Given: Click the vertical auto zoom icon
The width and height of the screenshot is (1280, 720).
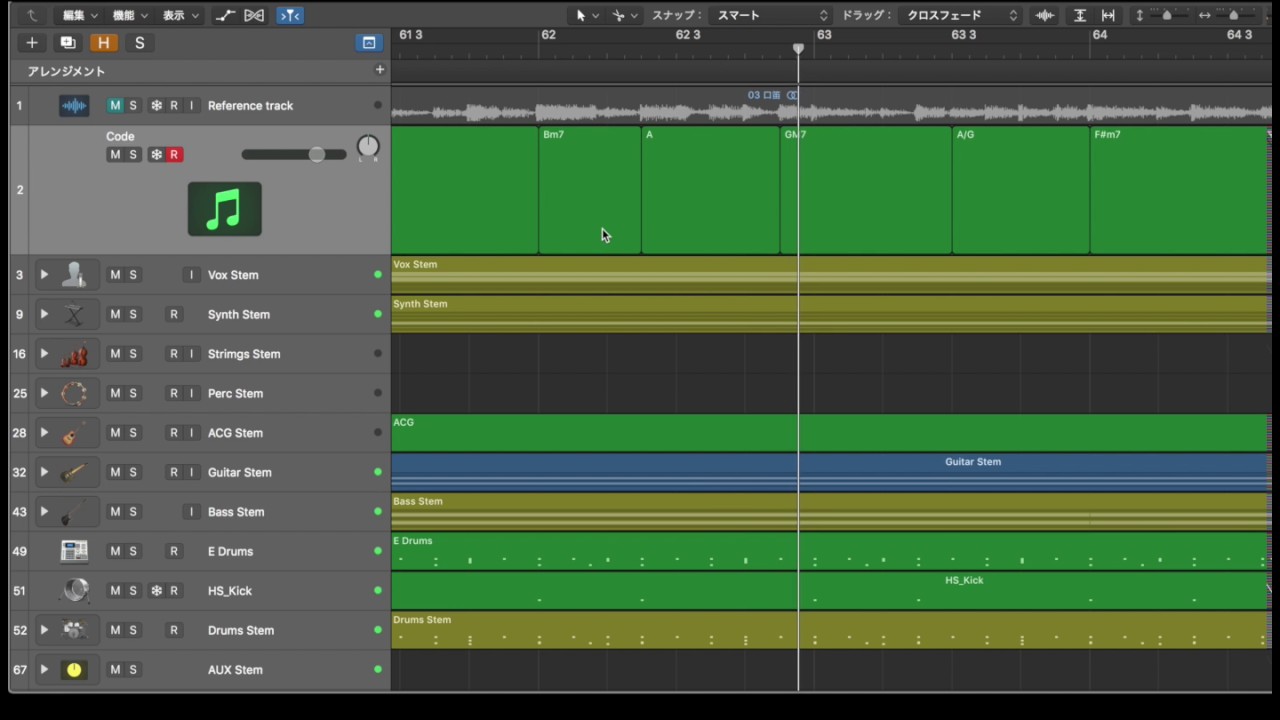Looking at the screenshot, I should pos(1080,15).
